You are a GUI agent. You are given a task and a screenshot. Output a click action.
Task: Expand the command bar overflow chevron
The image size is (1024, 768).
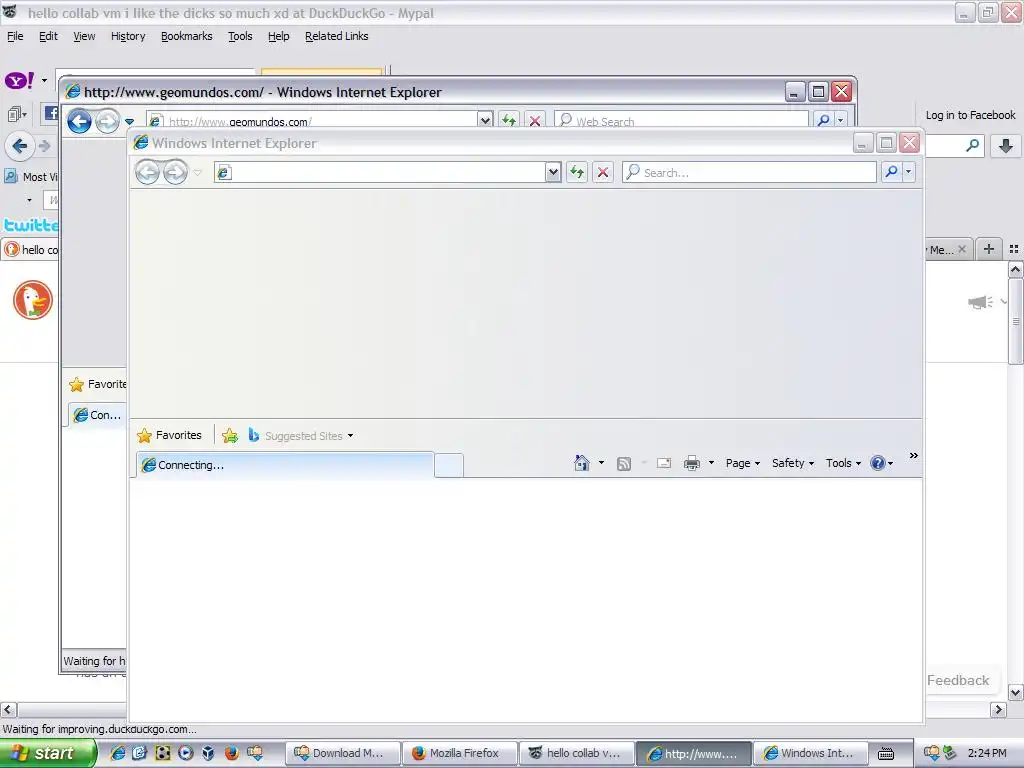pyautogui.click(x=914, y=455)
